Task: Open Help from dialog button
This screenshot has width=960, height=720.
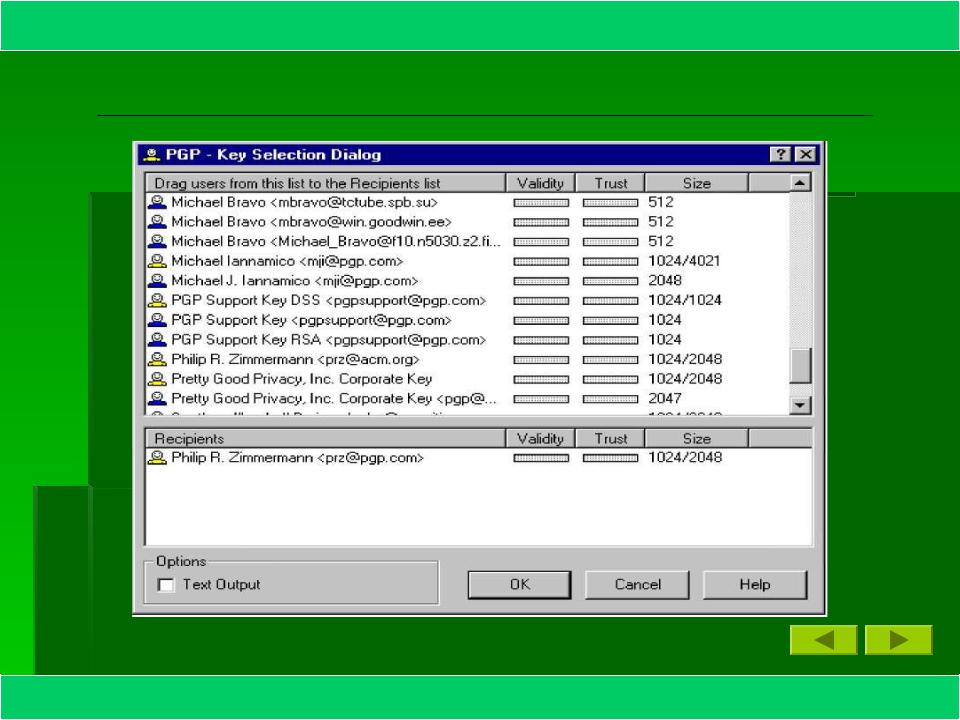Action: tap(755, 585)
